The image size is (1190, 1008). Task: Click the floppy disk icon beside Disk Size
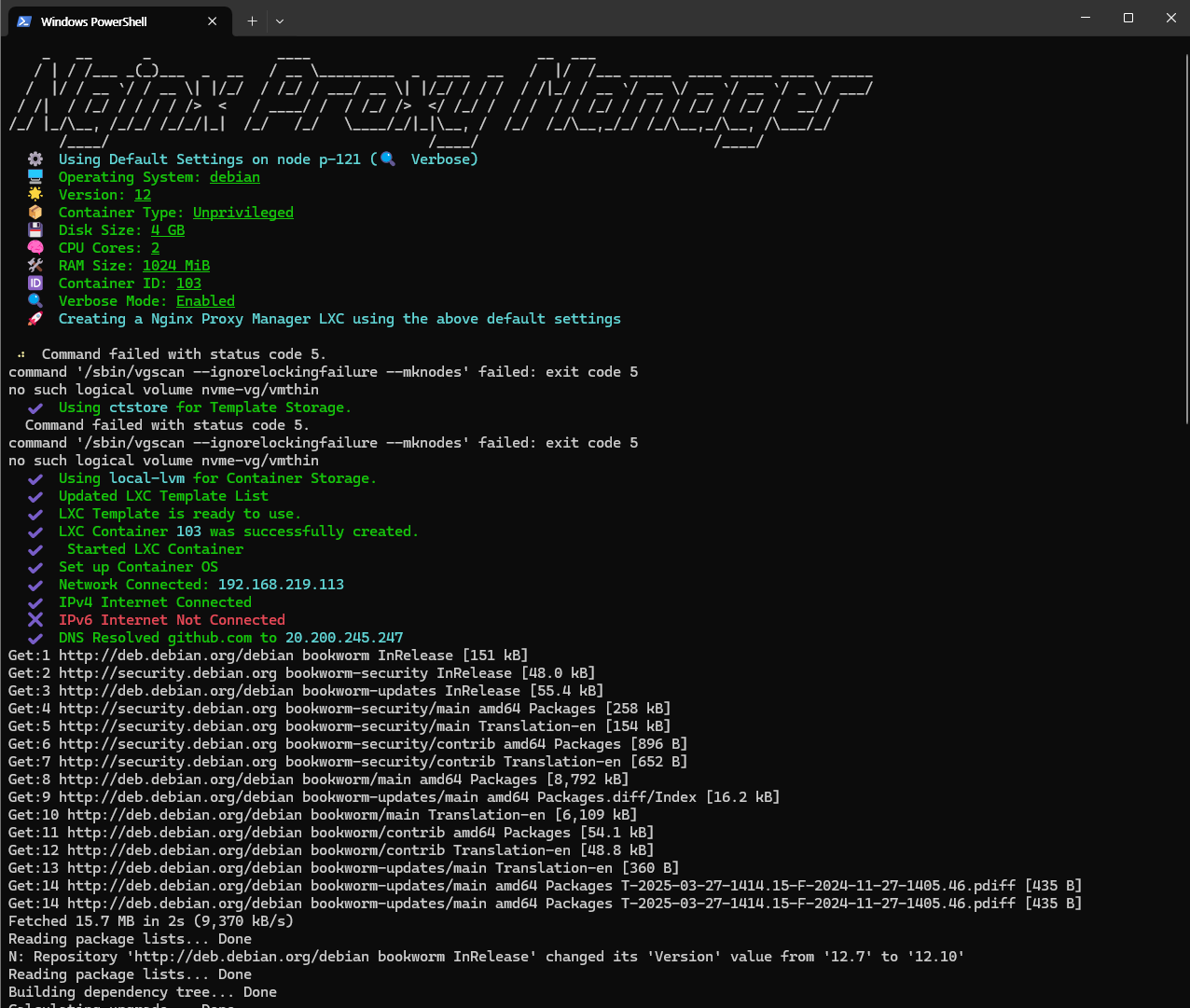coord(35,230)
